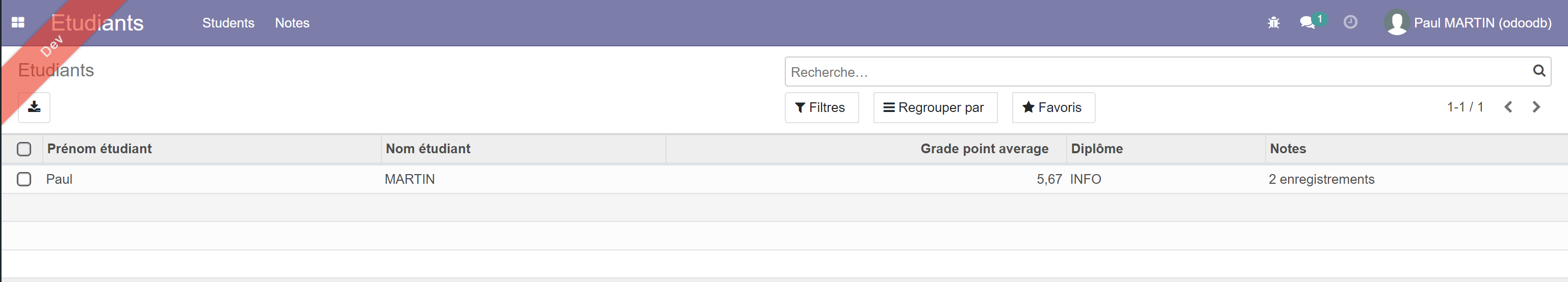Open the Students menu

[228, 23]
